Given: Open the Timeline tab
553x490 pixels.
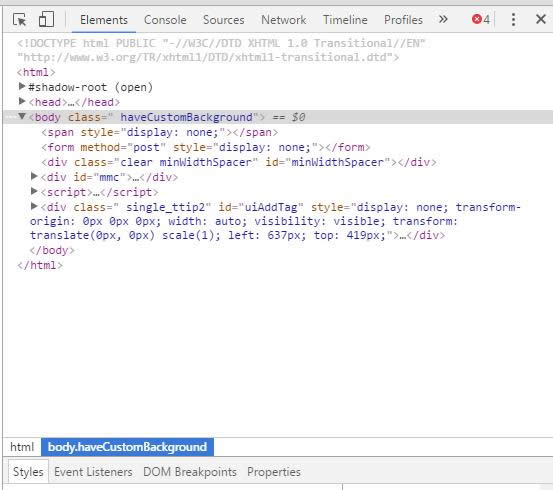Looking at the screenshot, I should 345,20.
